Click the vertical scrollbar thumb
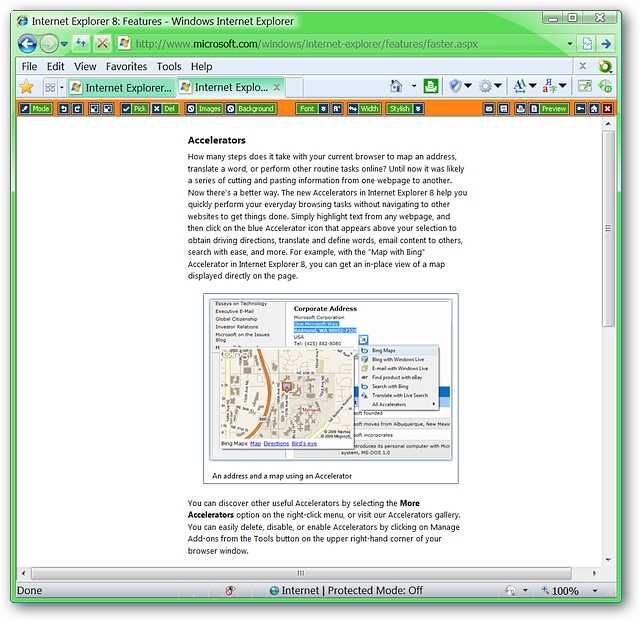This screenshot has height=621, width=640. 608,229
